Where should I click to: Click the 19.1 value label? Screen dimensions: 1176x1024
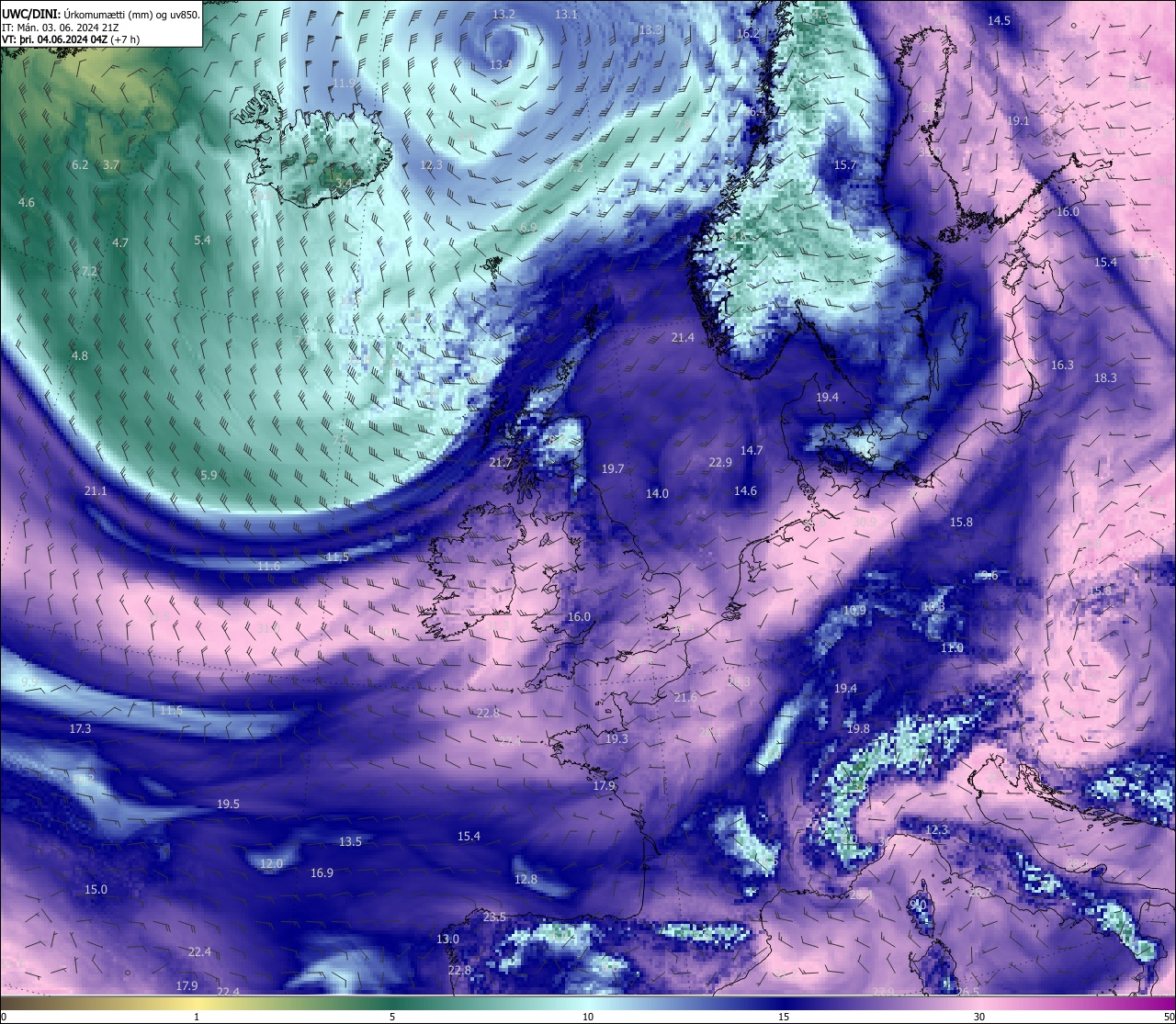point(1018,120)
